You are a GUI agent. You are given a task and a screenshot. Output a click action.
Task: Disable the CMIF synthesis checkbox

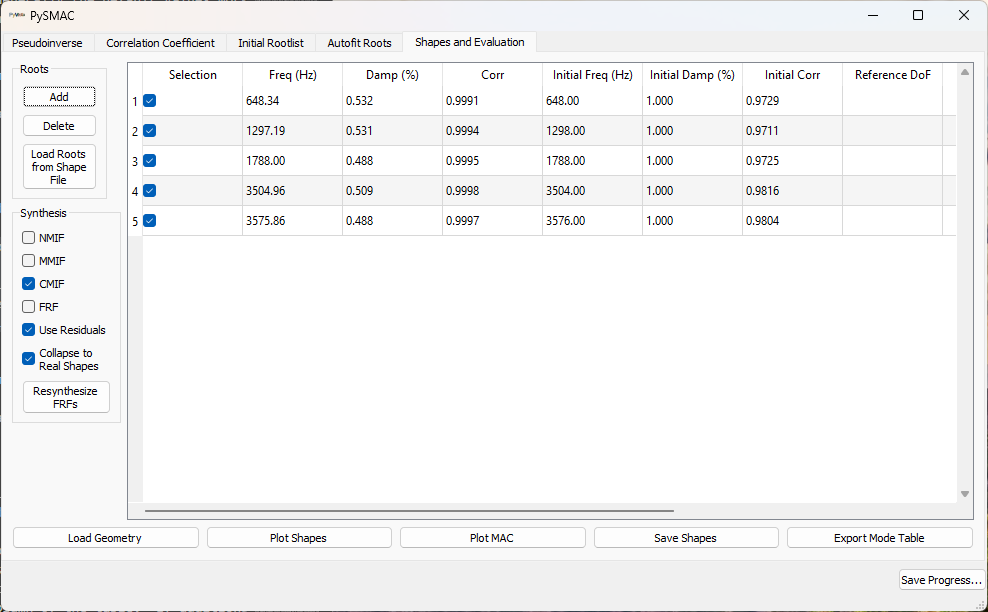pos(28,284)
